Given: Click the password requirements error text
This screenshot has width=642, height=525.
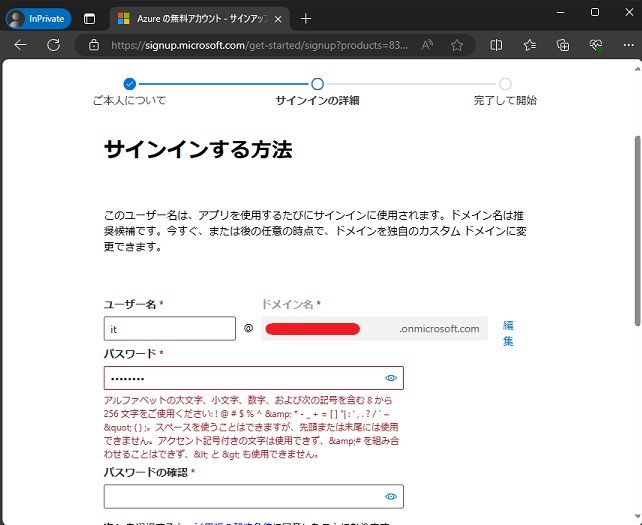Looking at the screenshot, I should [x=251, y=427].
